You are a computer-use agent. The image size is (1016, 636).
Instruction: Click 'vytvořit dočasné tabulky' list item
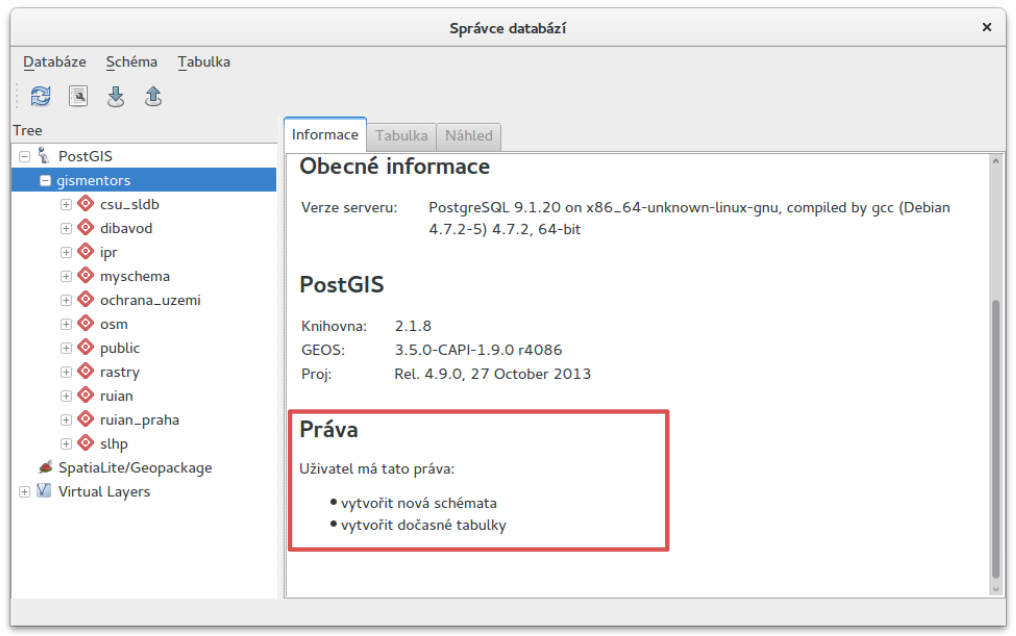point(424,525)
